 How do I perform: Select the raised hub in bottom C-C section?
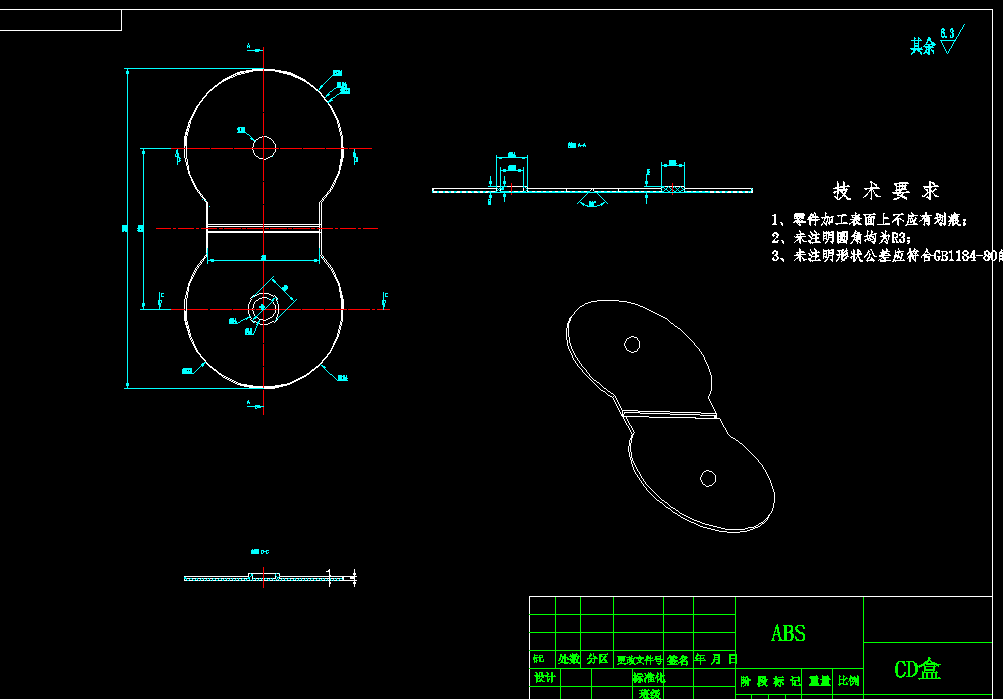click(x=264, y=576)
